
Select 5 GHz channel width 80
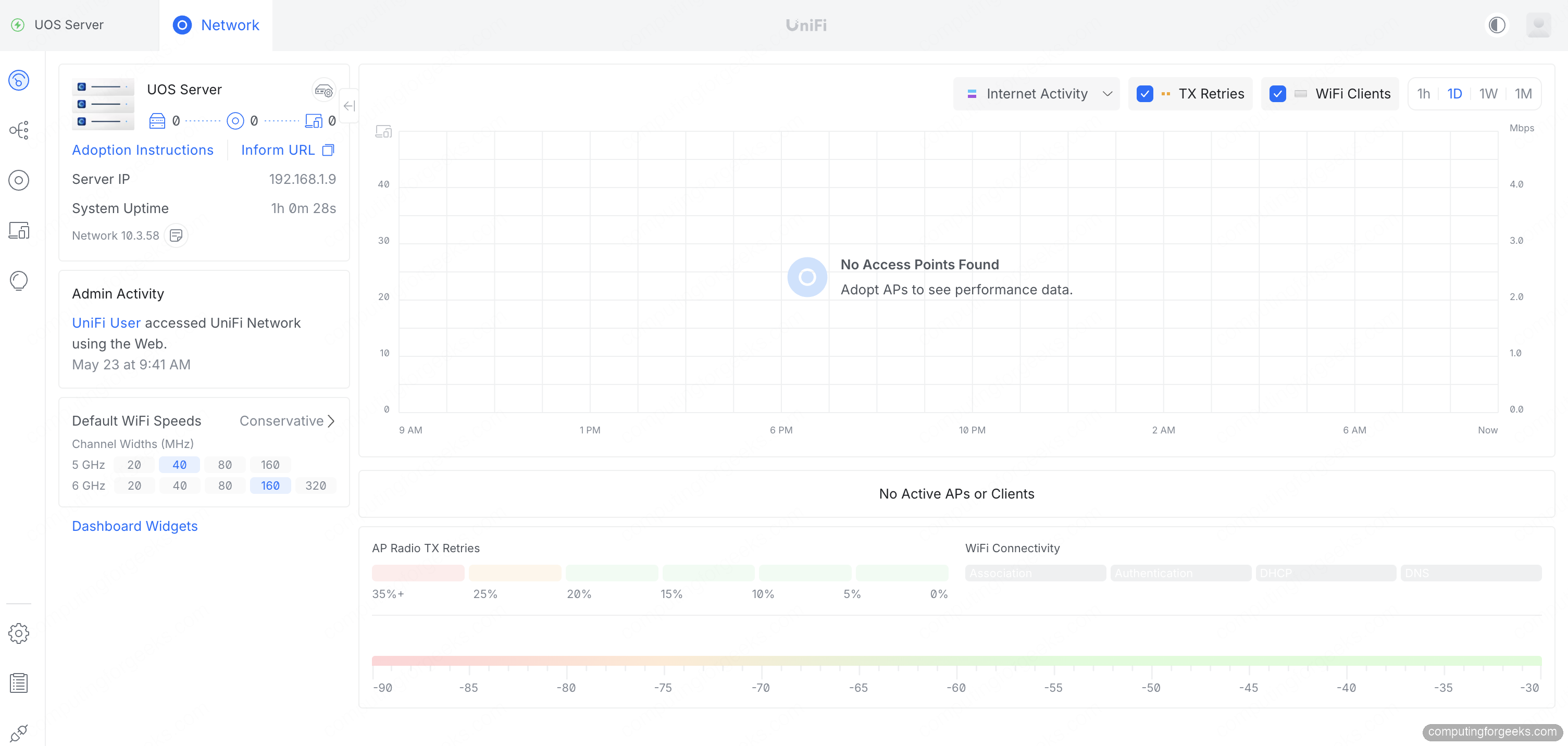tap(225, 465)
